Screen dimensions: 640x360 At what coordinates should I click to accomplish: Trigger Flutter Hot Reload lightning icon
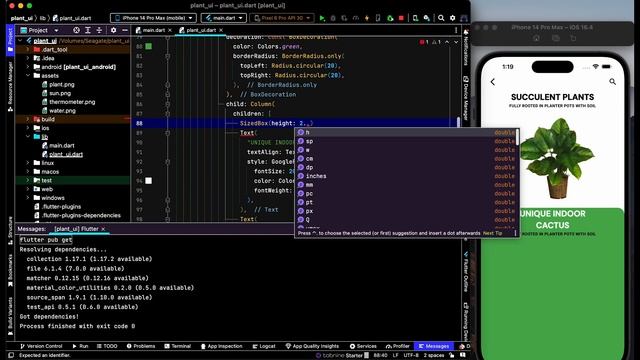(x=367, y=18)
